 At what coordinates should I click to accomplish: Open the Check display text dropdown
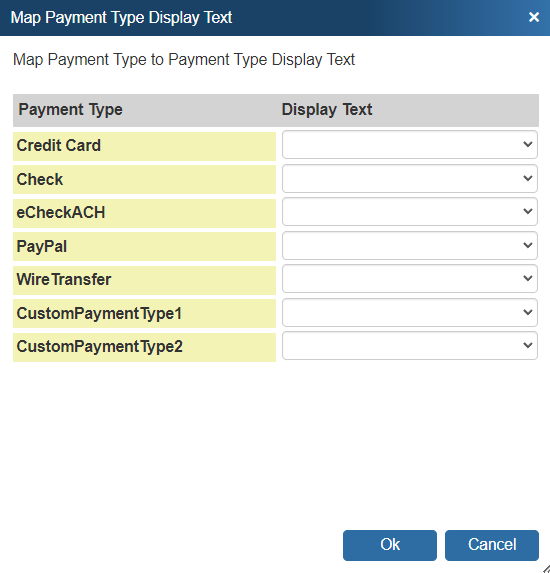coord(410,178)
